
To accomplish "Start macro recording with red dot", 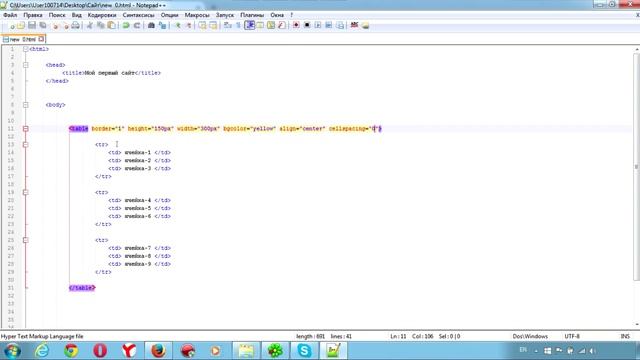I will [x=296, y=26].
